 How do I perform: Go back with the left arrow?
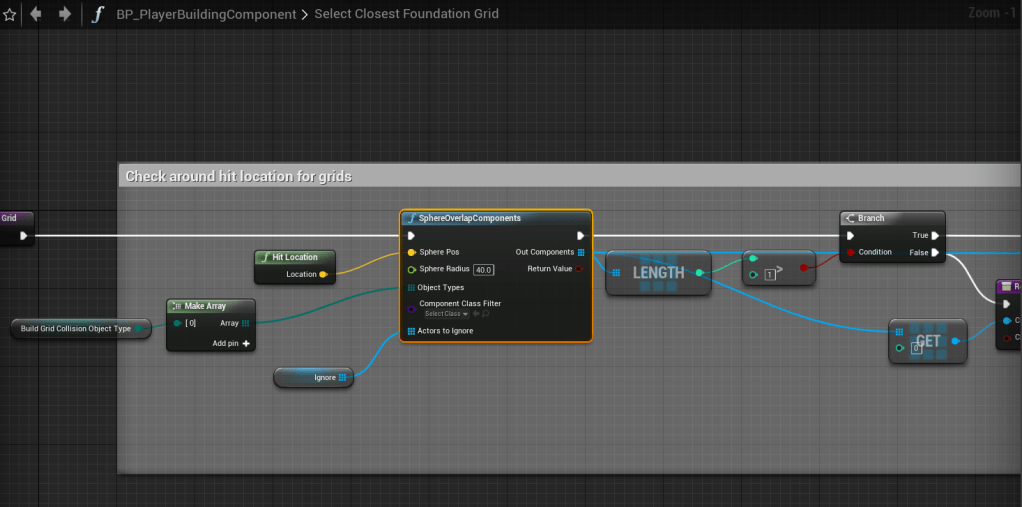tap(37, 14)
